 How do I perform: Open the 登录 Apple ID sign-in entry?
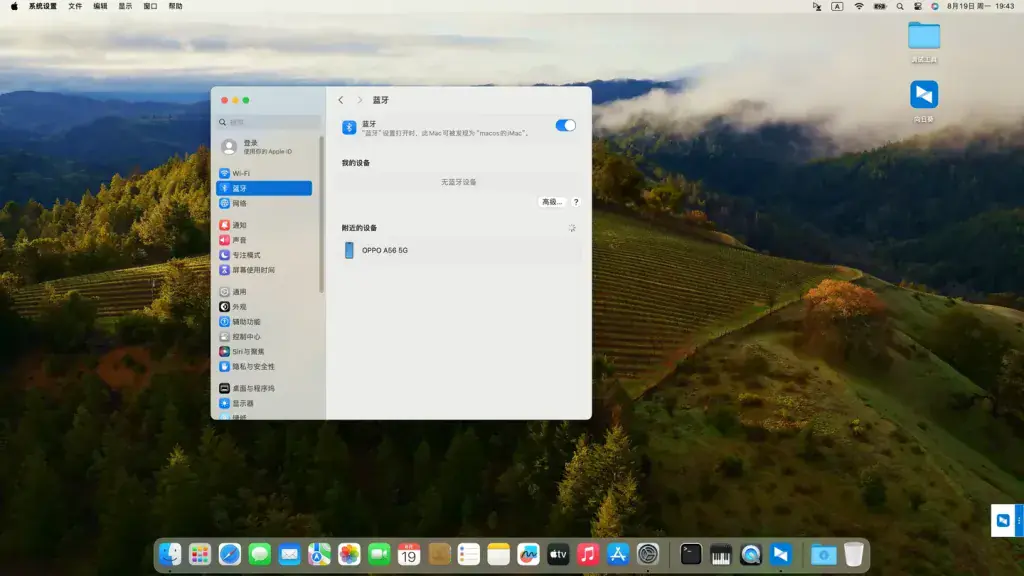click(x=264, y=147)
